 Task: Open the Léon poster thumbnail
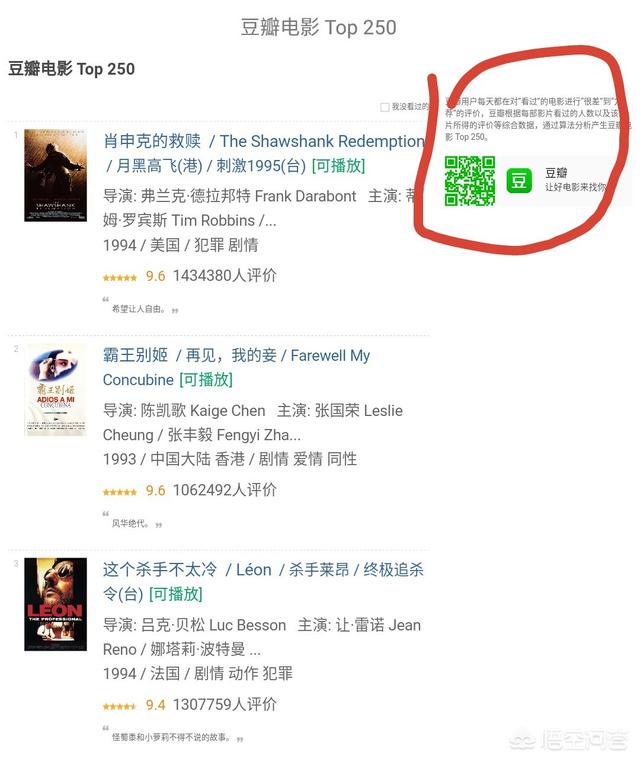point(55,604)
